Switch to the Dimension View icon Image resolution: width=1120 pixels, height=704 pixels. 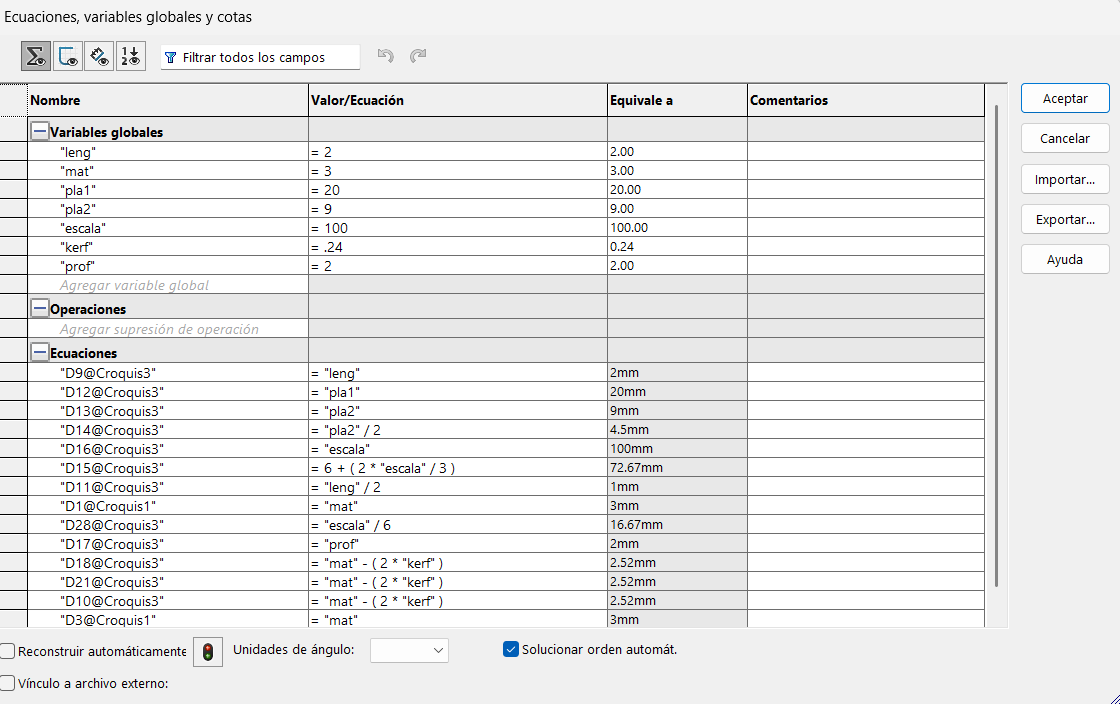click(99, 57)
